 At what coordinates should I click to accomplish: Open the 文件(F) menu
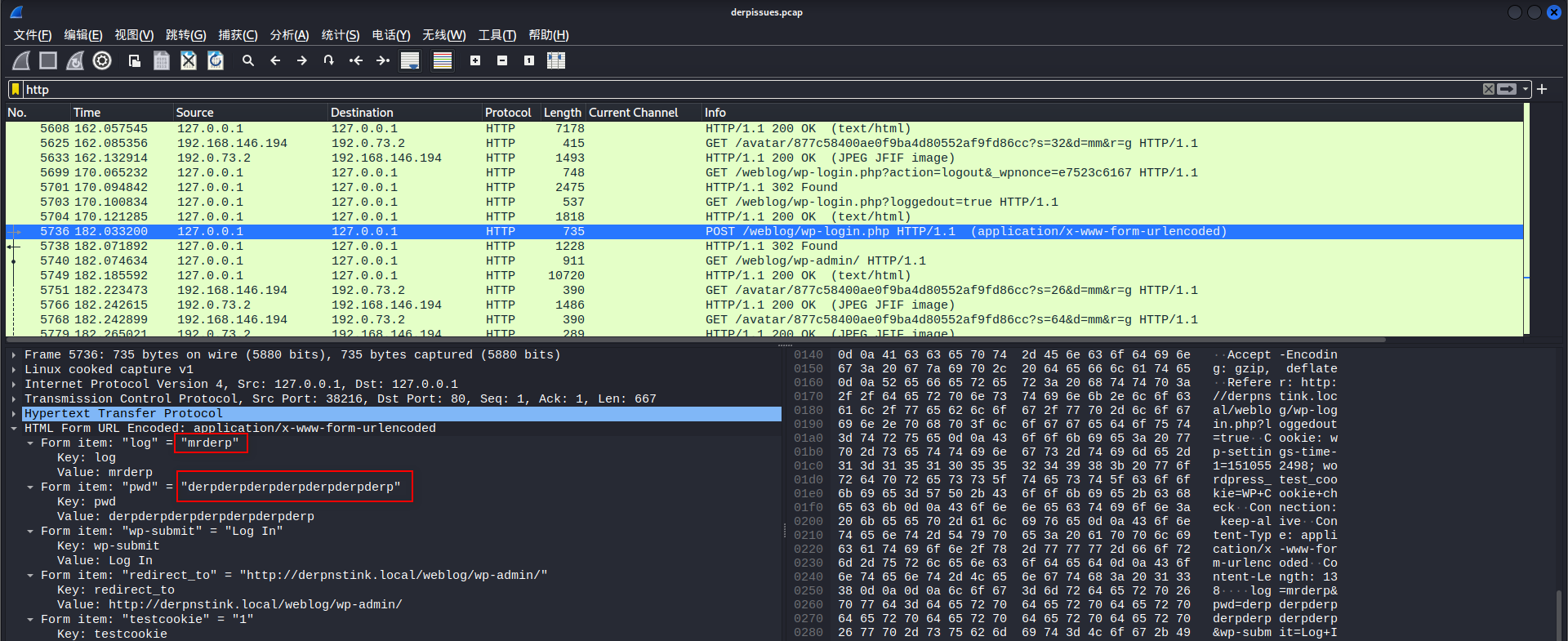pyautogui.click(x=33, y=35)
